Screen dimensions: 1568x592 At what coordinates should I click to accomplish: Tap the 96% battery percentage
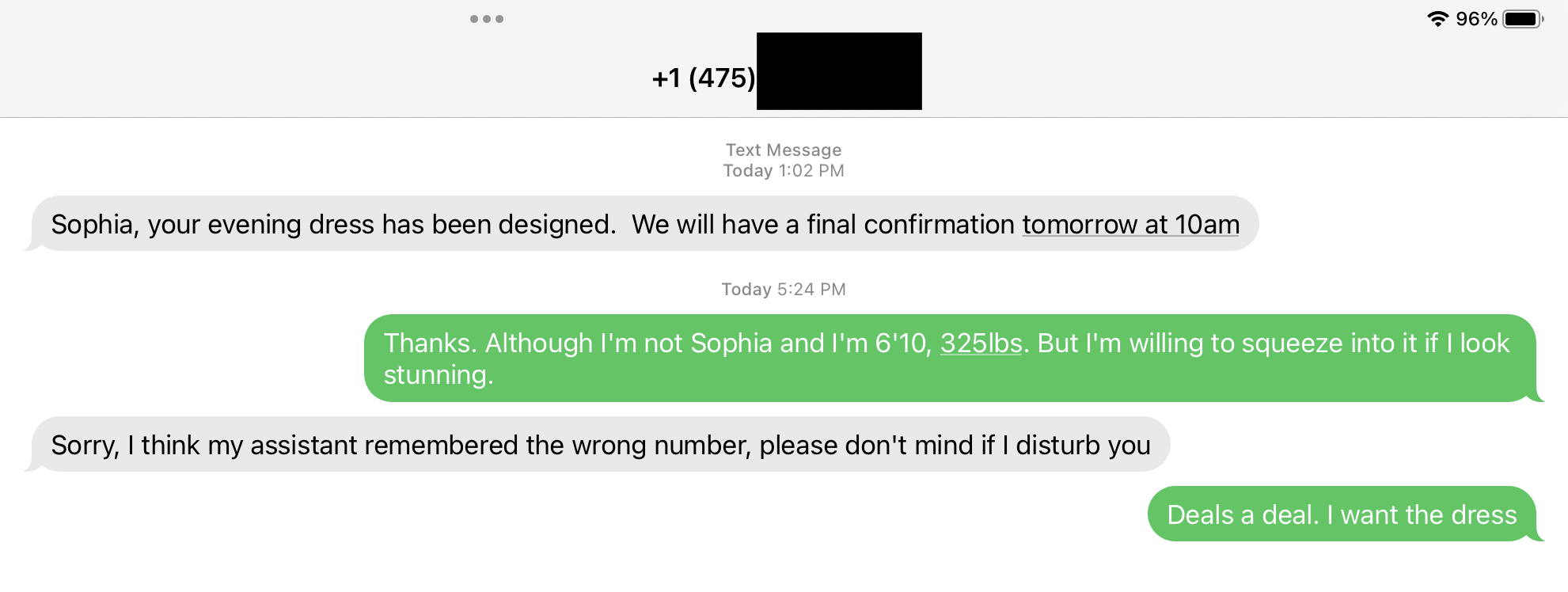click(x=1476, y=19)
